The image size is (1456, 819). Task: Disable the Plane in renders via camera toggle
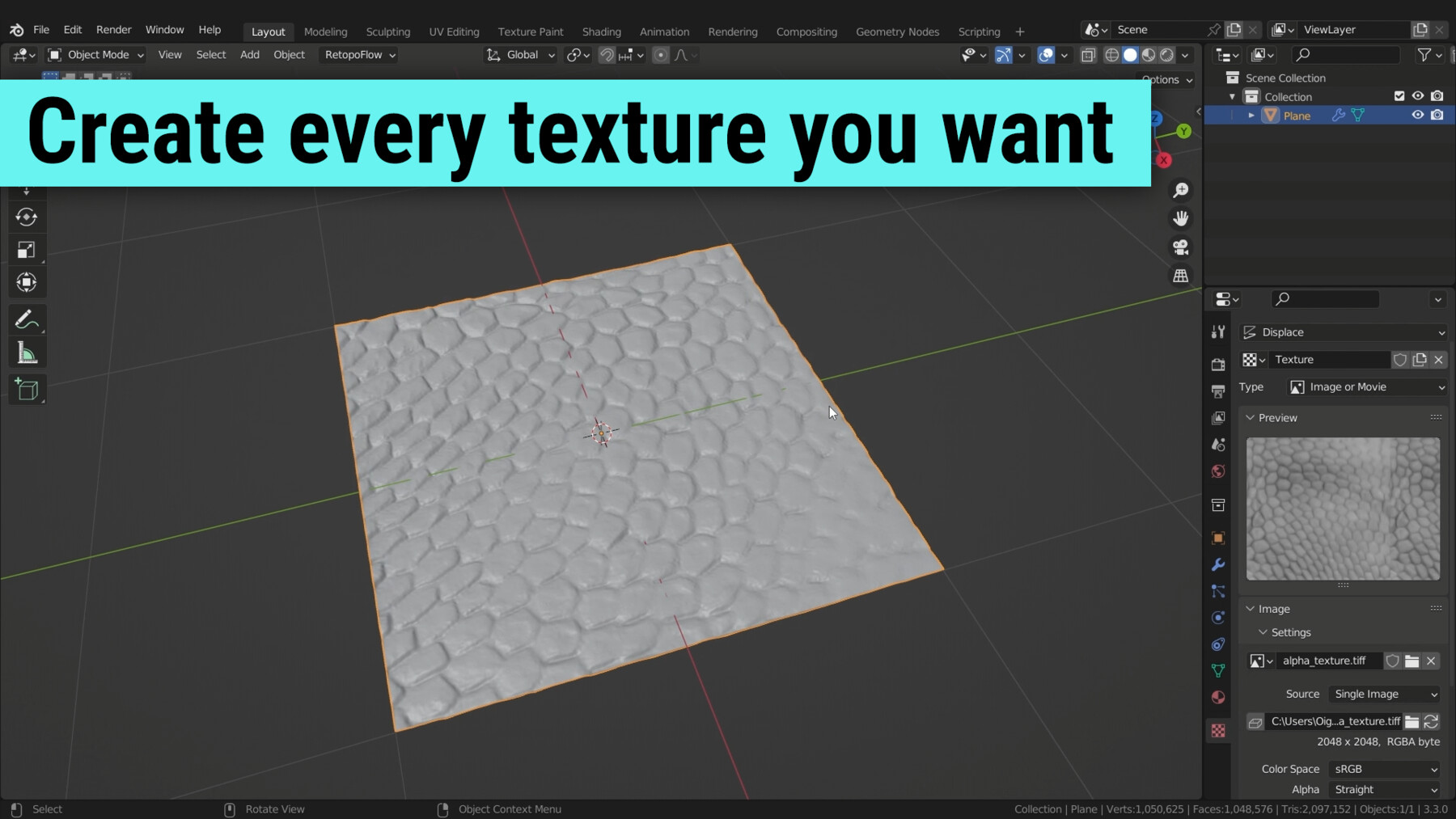coord(1437,115)
